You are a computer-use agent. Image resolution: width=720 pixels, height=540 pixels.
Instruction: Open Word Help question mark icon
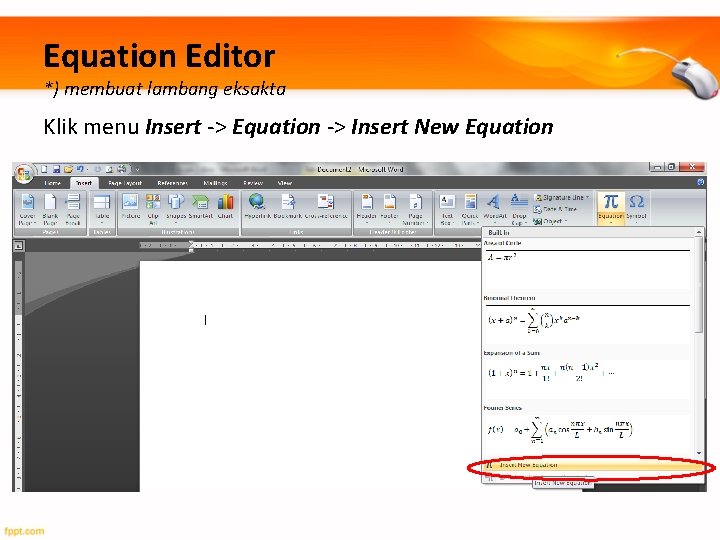[701, 182]
